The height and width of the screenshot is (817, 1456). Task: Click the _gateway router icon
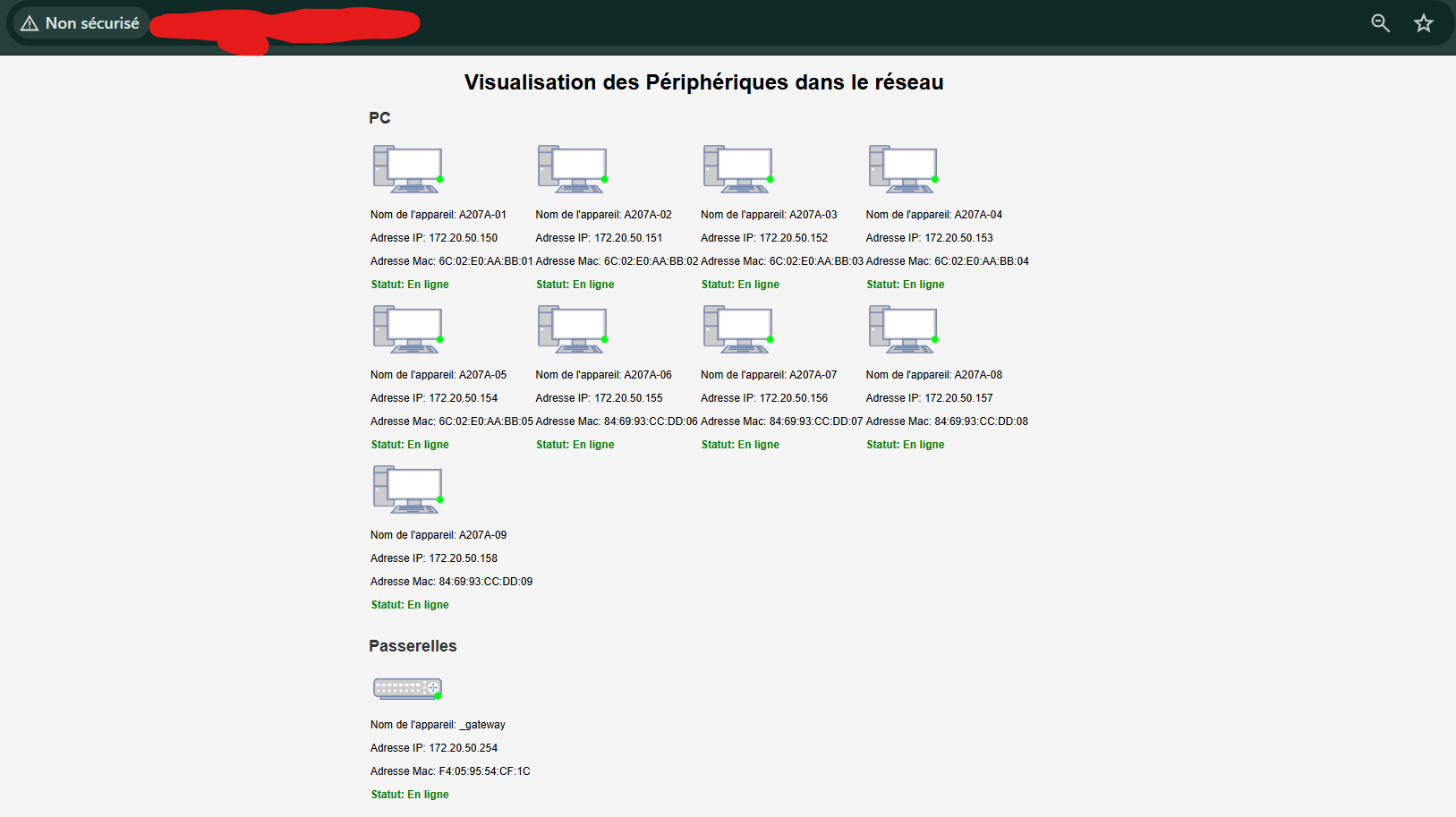[408, 688]
